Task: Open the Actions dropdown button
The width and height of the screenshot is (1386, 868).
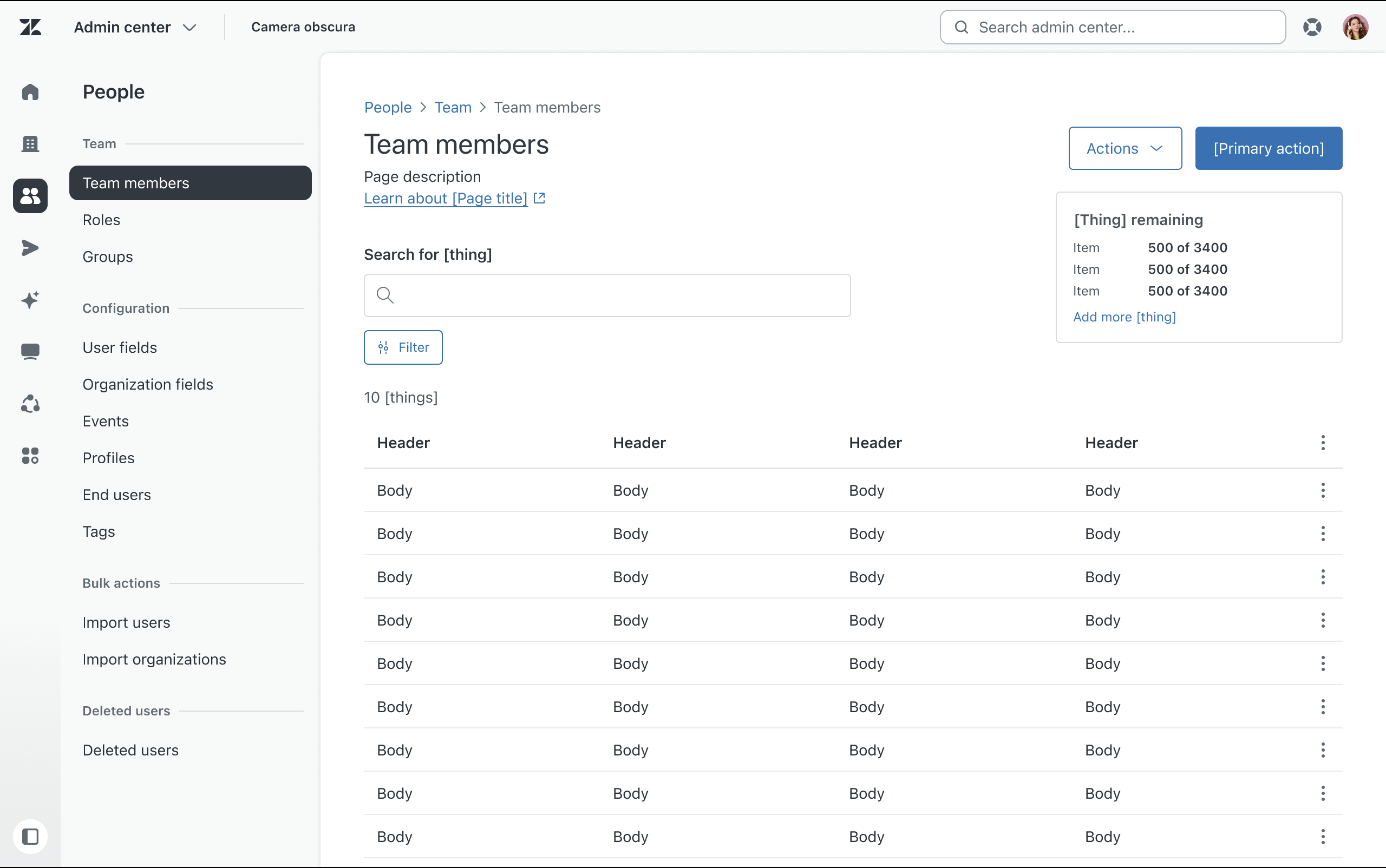Action: click(1125, 148)
